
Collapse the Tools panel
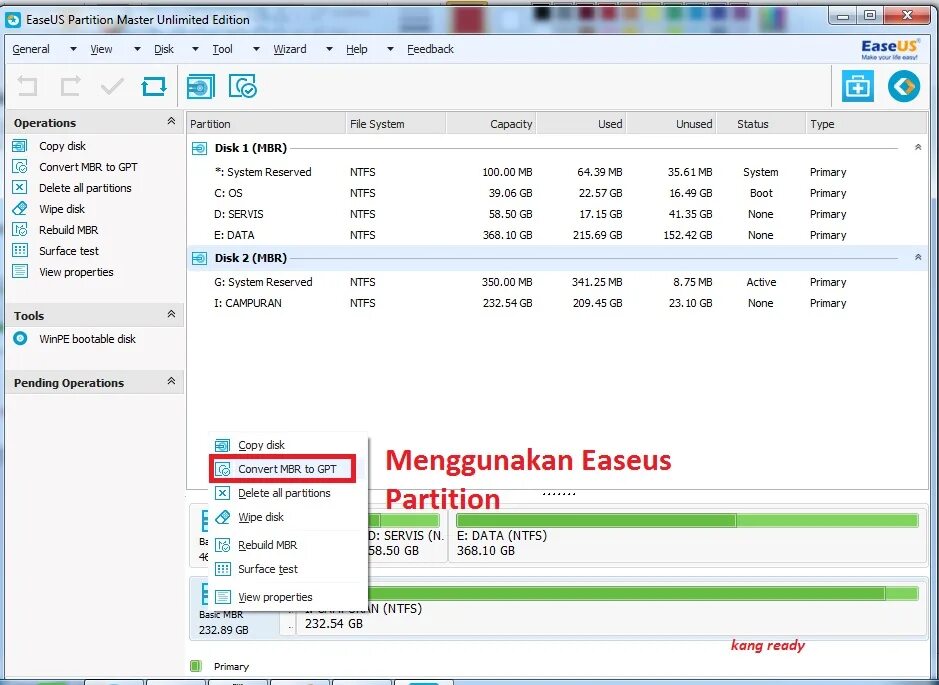171,314
